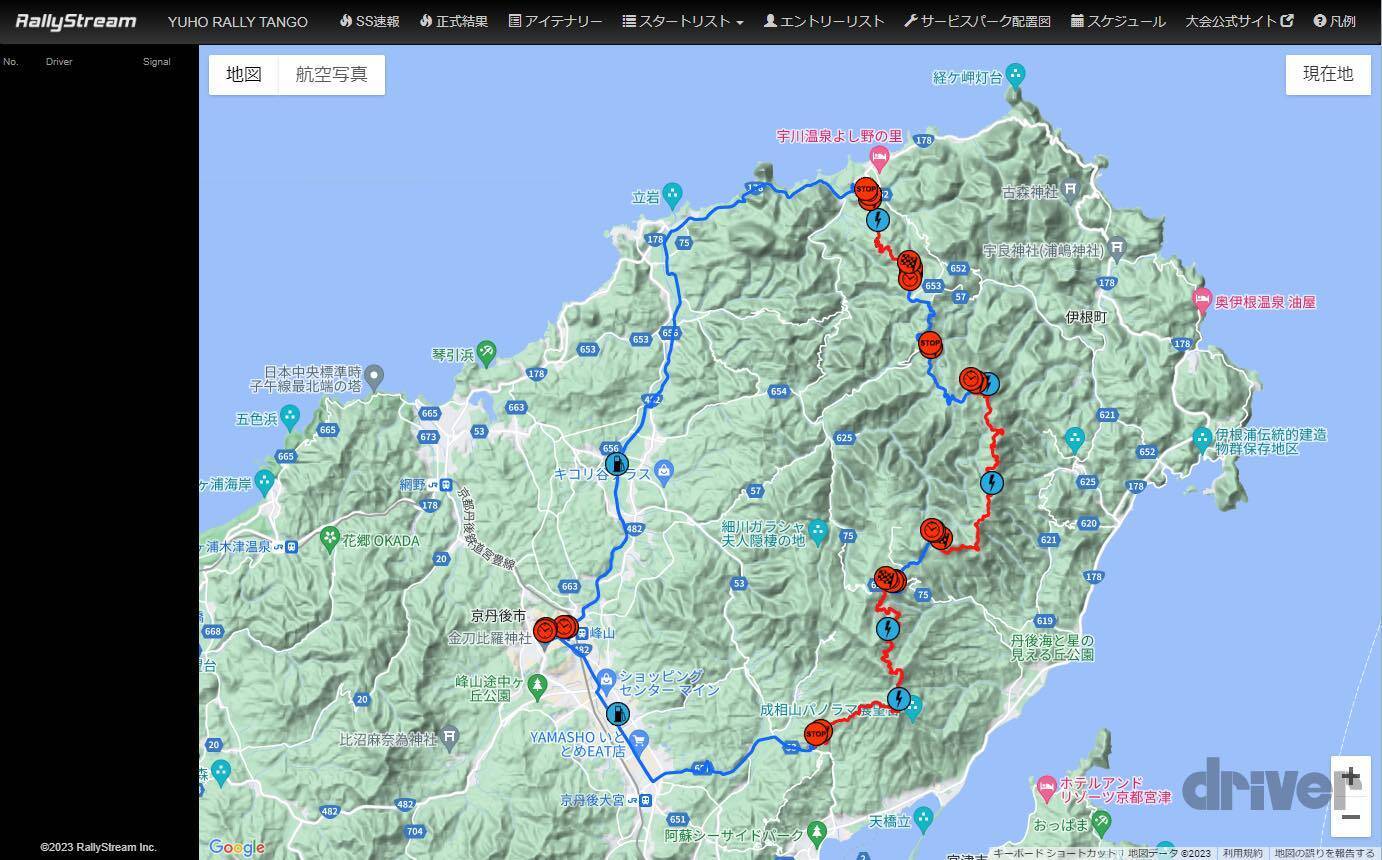Image resolution: width=1382 pixels, height=860 pixels.
Task: Click the fuel pump marker above YAMASHO store
Action: [618, 714]
